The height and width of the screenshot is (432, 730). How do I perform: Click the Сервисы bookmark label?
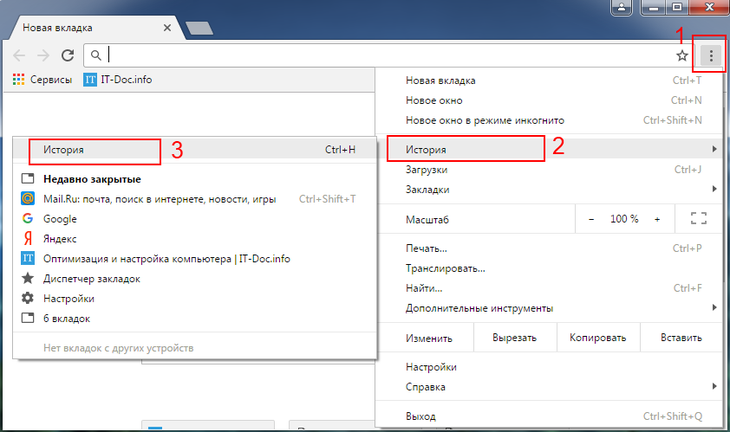51,80
